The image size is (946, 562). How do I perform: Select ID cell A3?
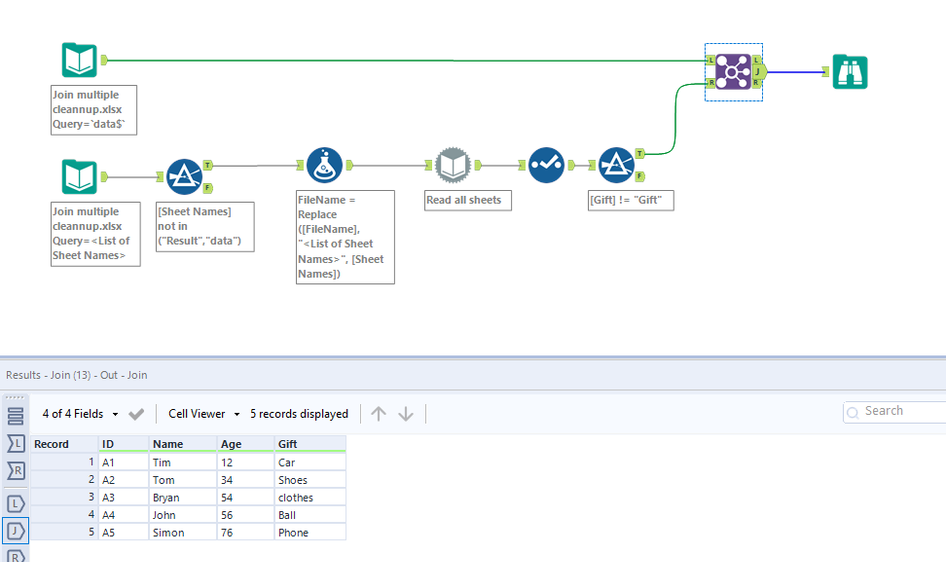coord(124,497)
